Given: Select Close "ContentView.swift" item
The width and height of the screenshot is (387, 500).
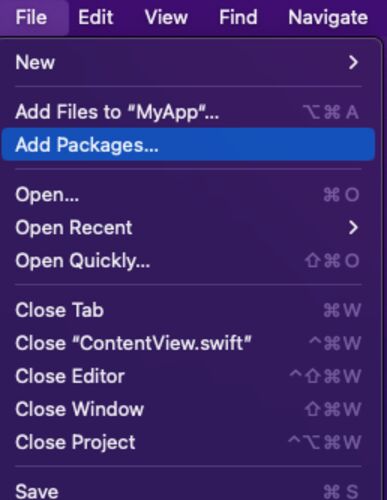Looking at the screenshot, I should point(188,343).
